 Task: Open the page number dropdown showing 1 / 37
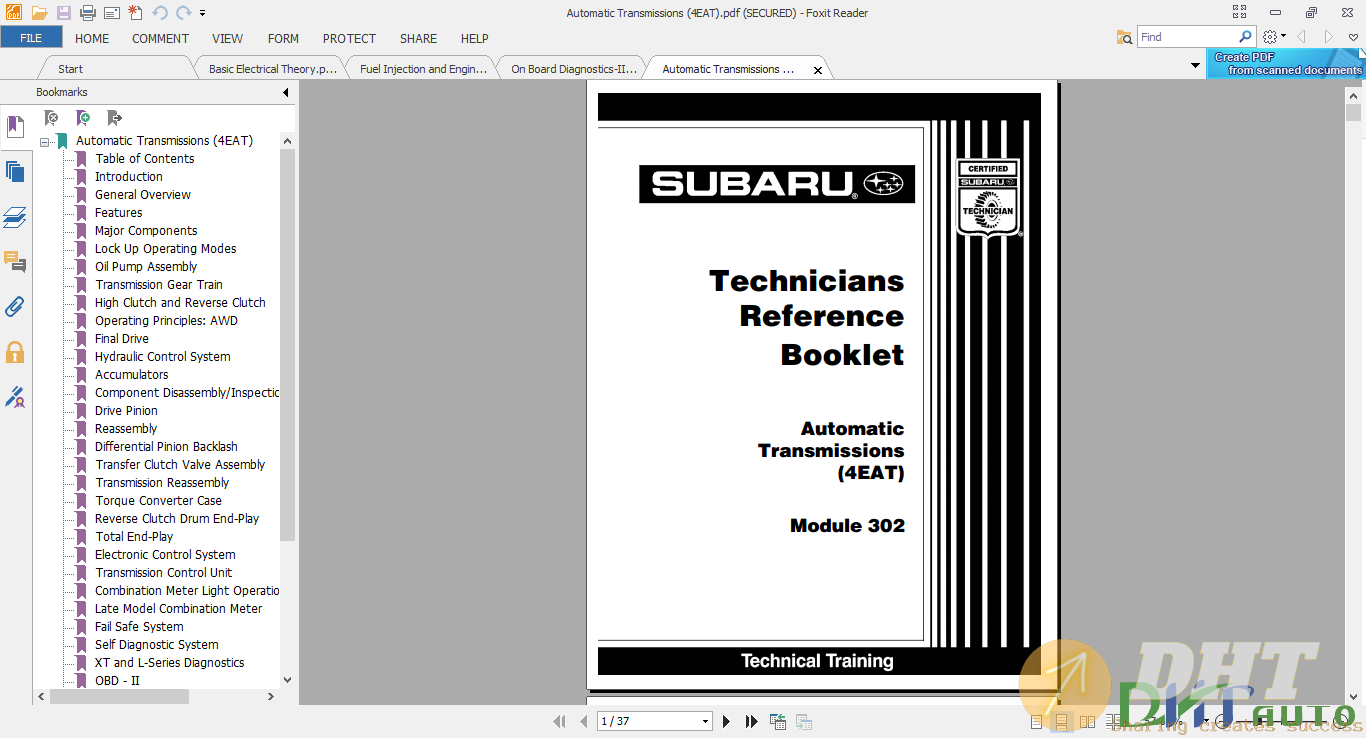(705, 721)
